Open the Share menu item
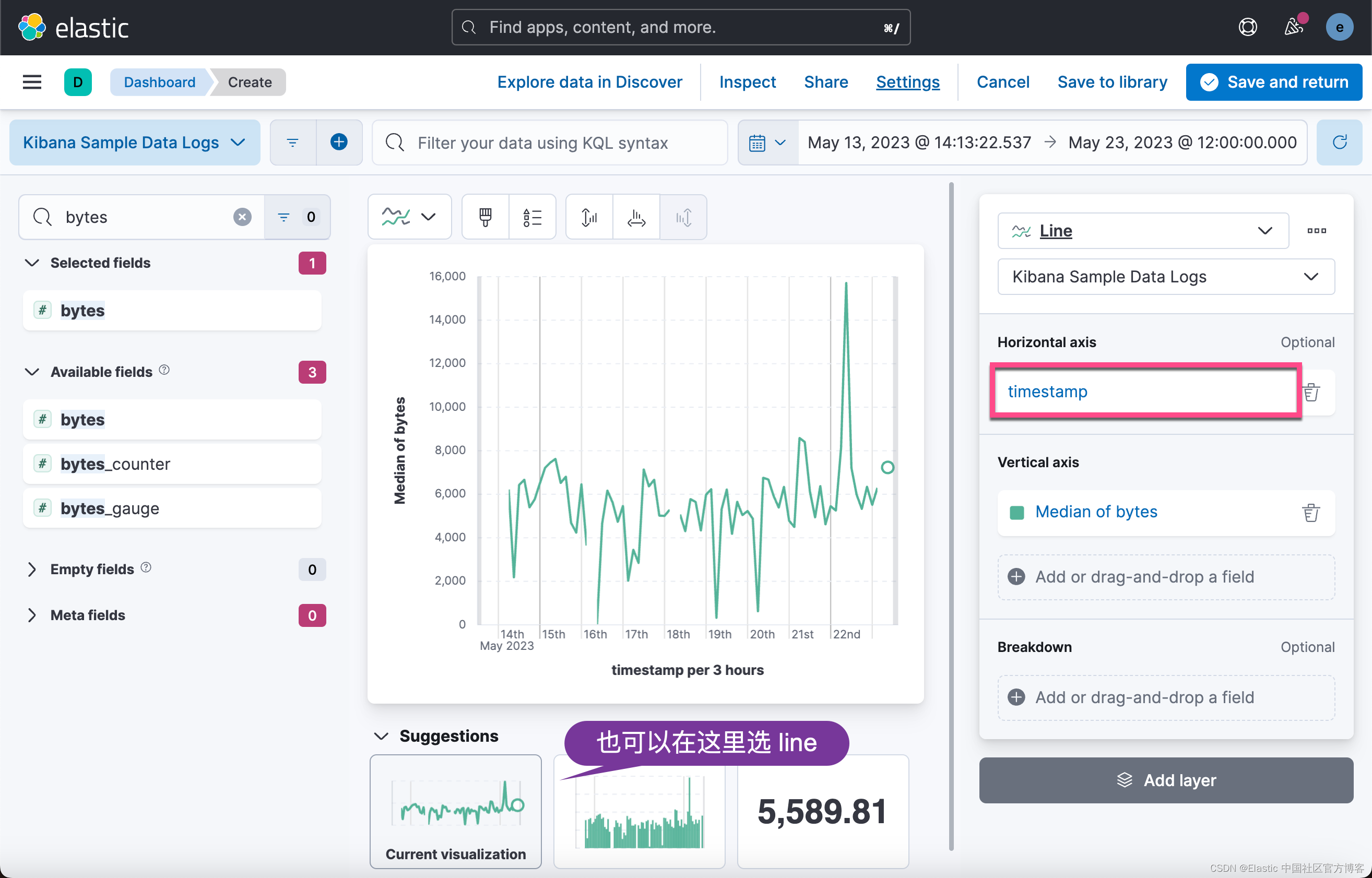The height and width of the screenshot is (878, 1372). (826, 82)
